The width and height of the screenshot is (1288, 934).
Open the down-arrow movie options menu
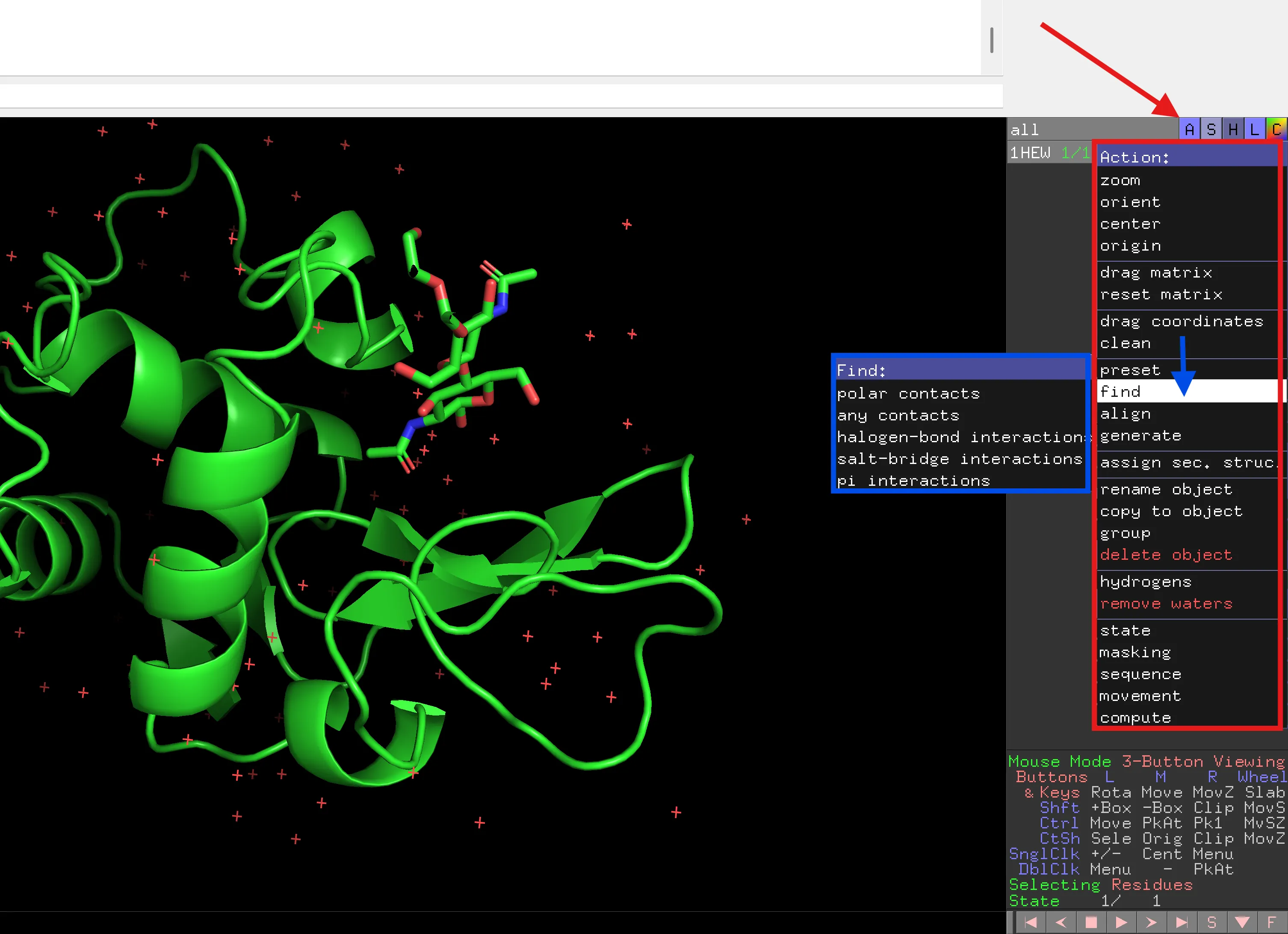pos(1242,922)
